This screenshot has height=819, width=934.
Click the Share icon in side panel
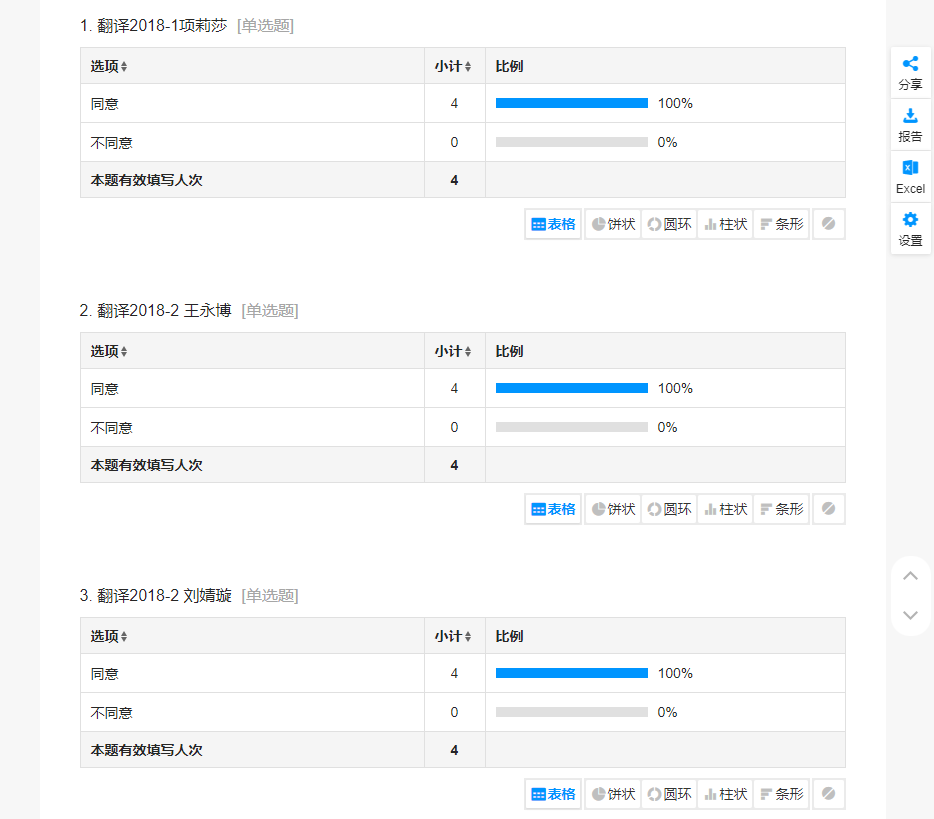click(x=910, y=72)
